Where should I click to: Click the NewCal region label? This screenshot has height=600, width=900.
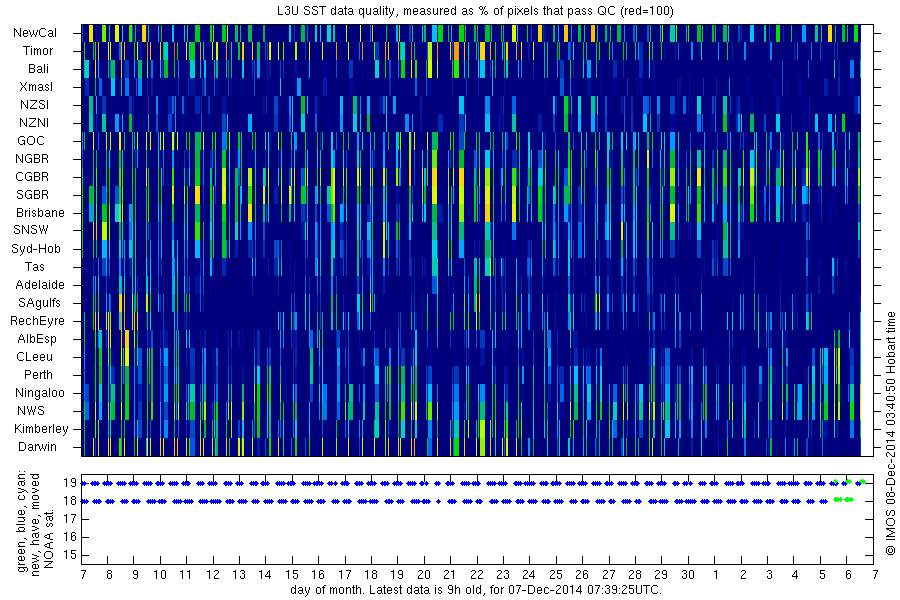point(35,33)
